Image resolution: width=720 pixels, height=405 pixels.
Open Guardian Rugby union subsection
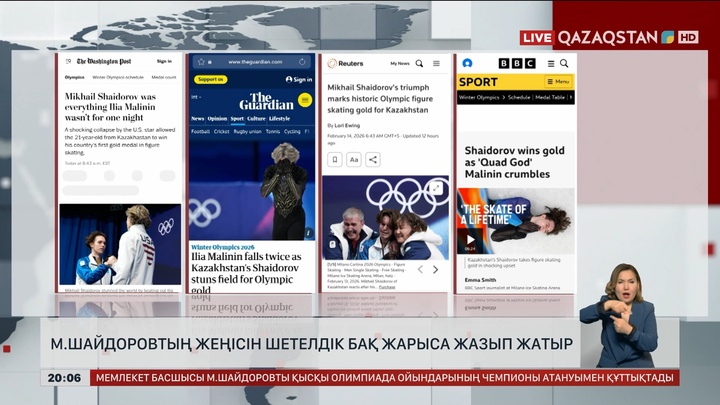(x=248, y=131)
